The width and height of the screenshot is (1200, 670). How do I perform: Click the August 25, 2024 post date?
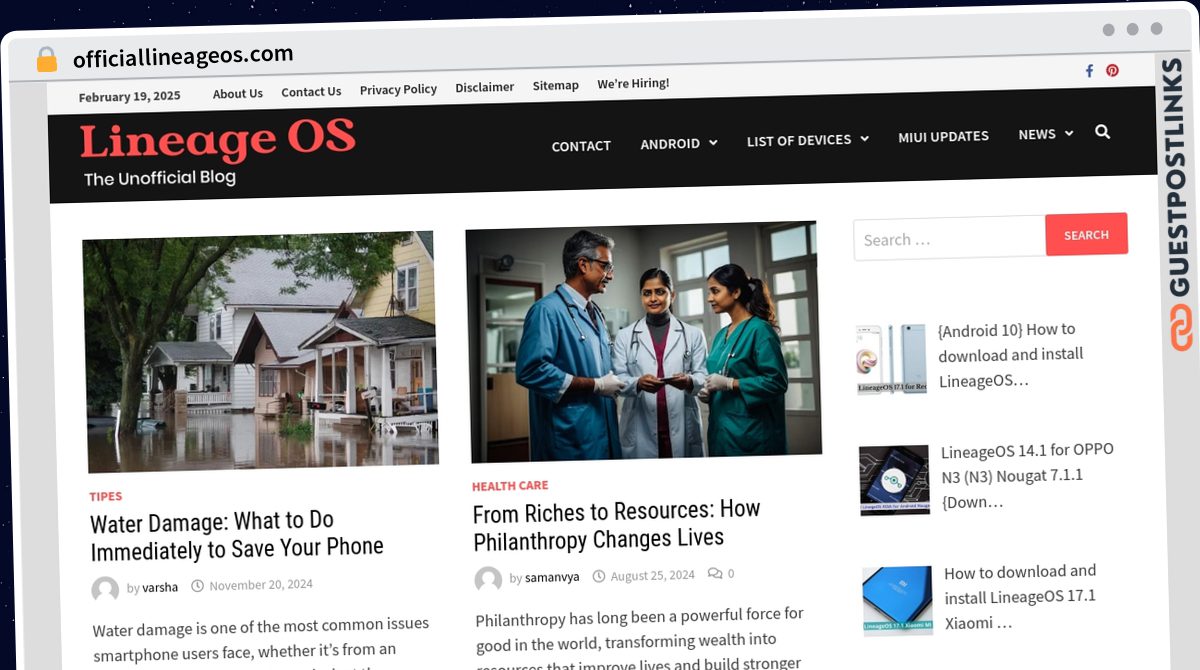(x=652, y=576)
